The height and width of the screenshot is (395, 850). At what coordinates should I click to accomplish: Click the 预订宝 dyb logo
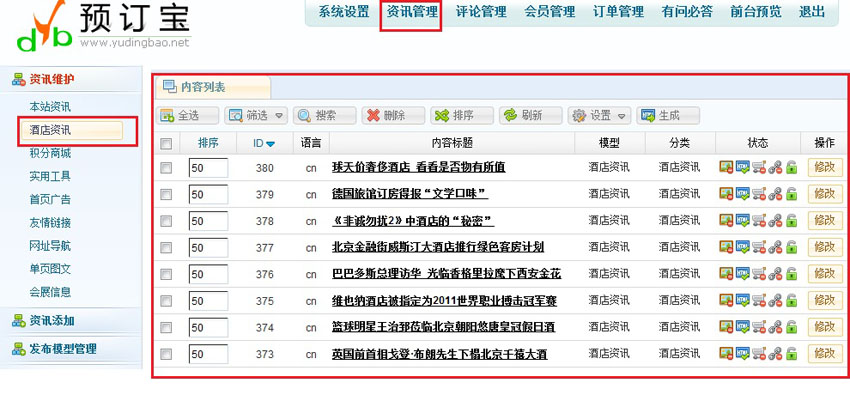click(x=104, y=25)
